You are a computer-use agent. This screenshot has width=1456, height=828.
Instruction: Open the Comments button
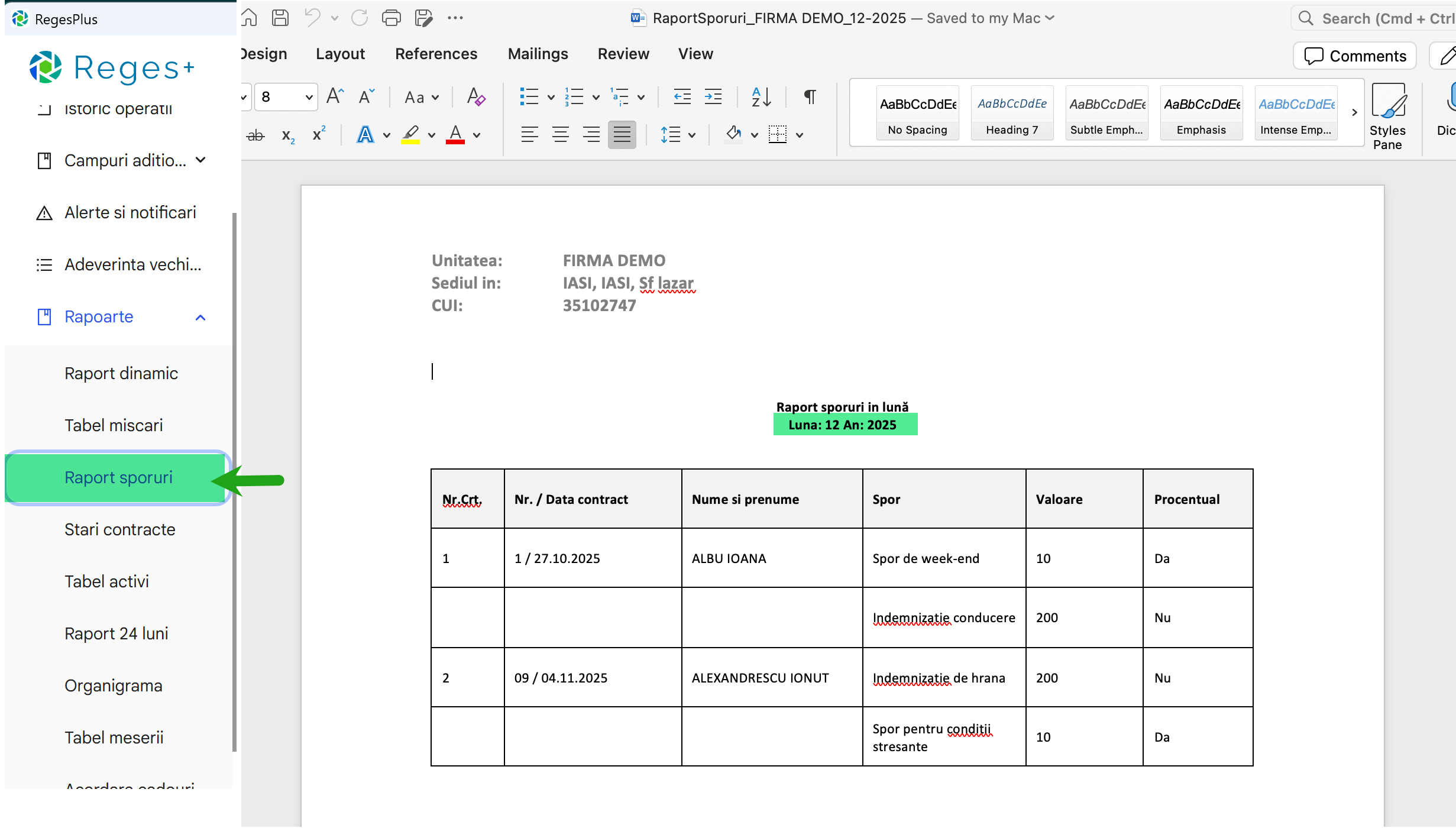tap(1354, 56)
